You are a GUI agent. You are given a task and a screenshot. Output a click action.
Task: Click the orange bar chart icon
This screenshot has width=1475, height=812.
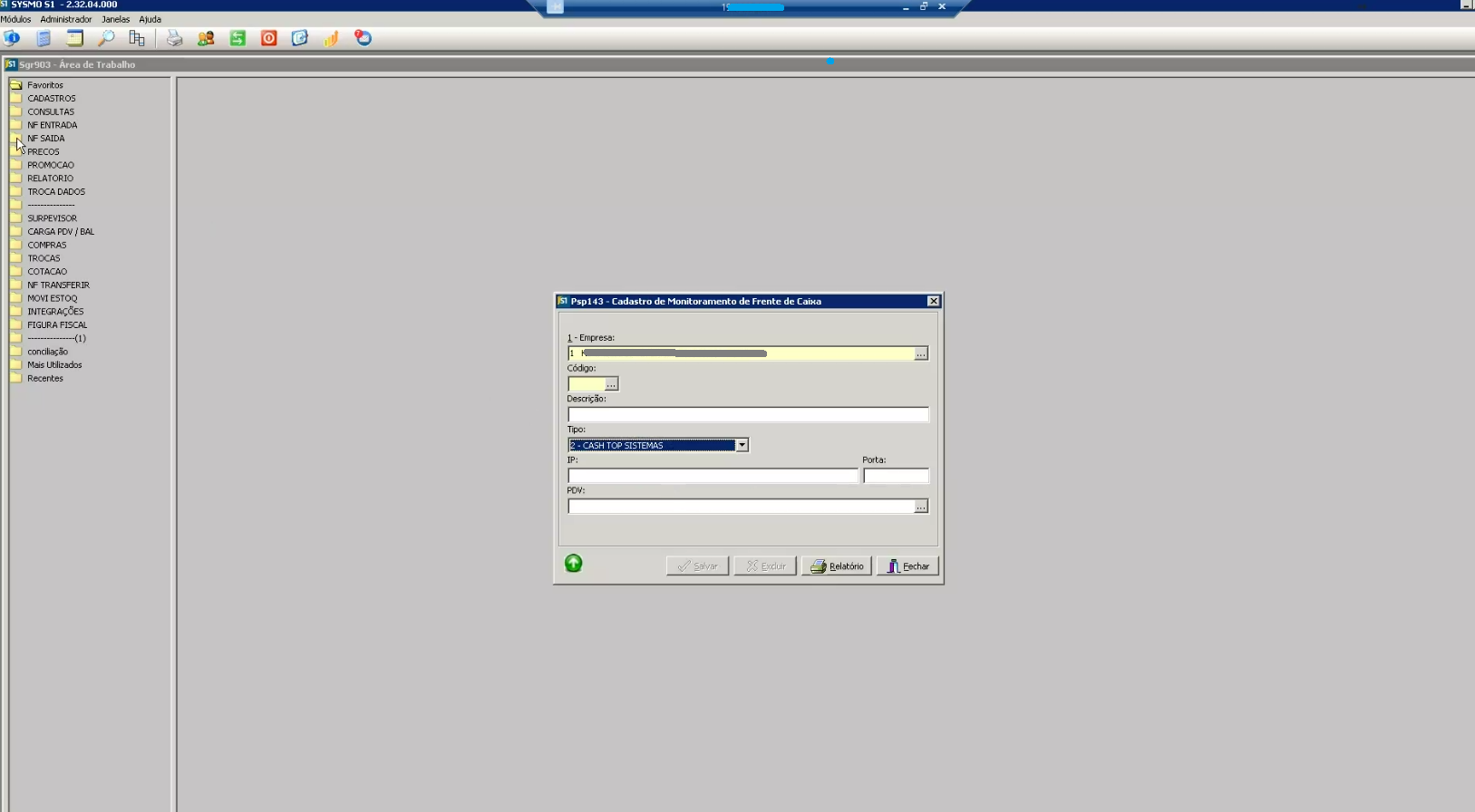pyautogui.click(x=331, y=38)
